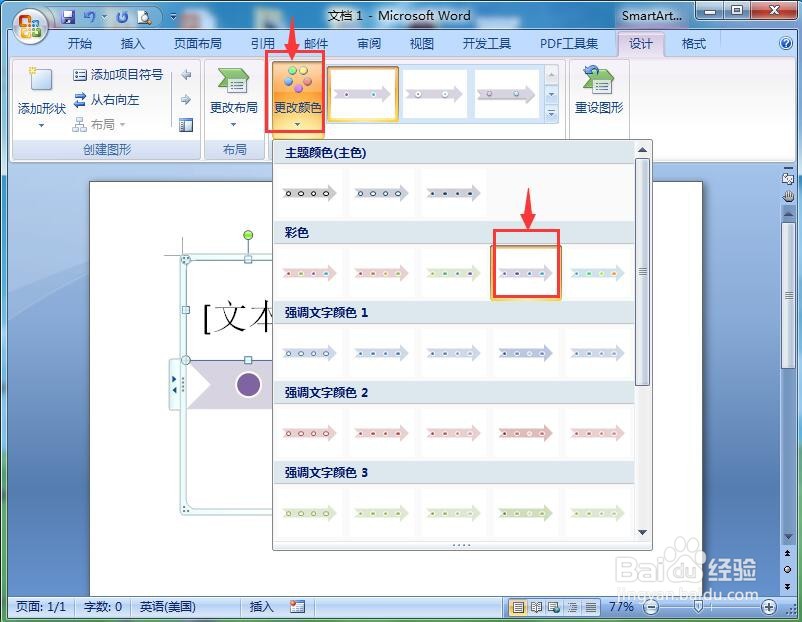Screen dimensions: 802x622
Task: Choose fifth option under 强调文字颜色 2
Action: pos(597,433)
